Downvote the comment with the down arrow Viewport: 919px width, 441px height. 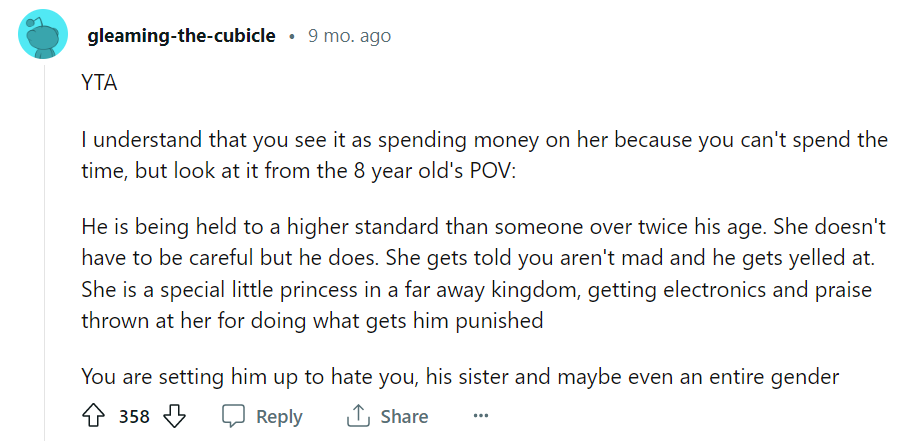(174, 417)
